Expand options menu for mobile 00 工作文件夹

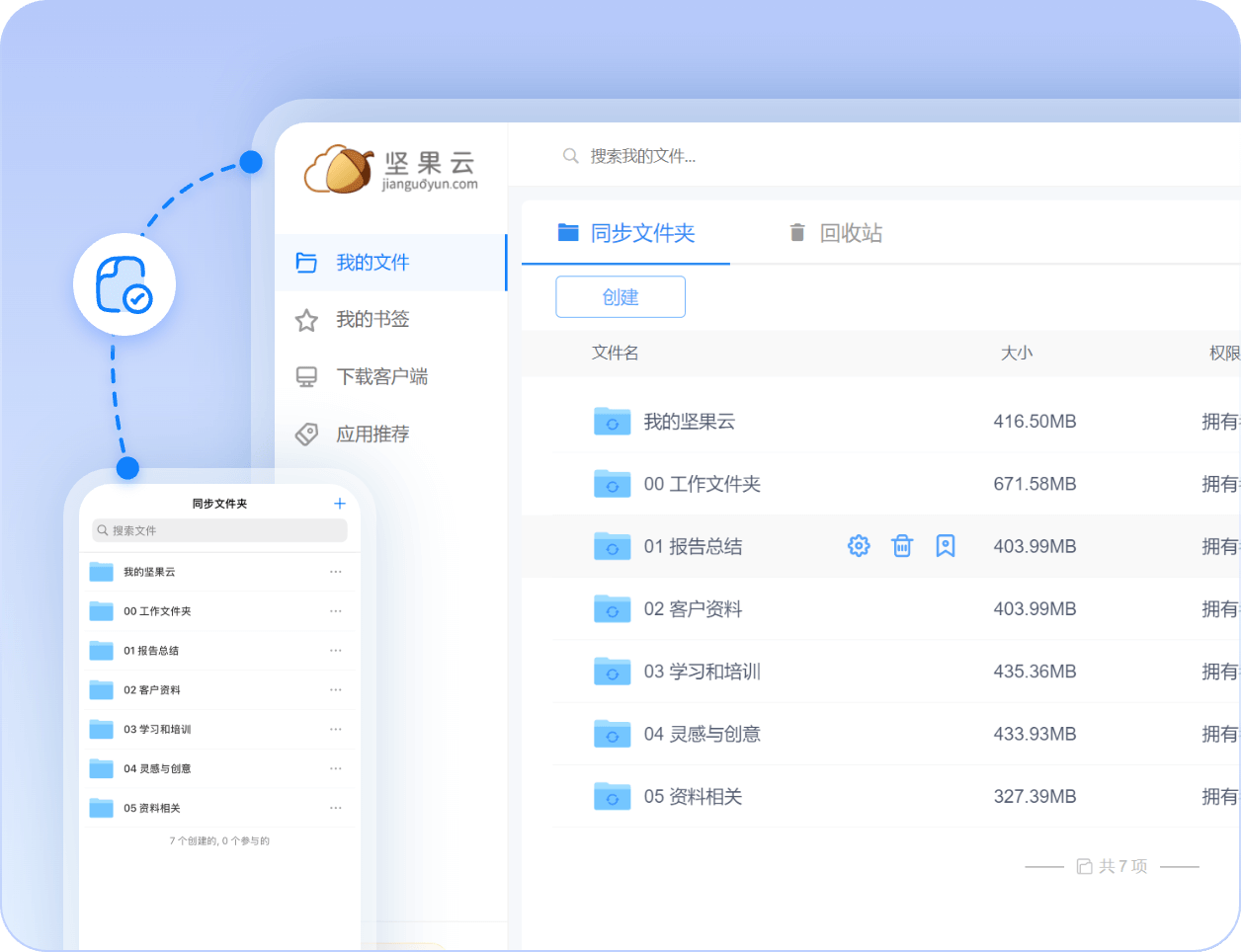[x=336, y=611]
